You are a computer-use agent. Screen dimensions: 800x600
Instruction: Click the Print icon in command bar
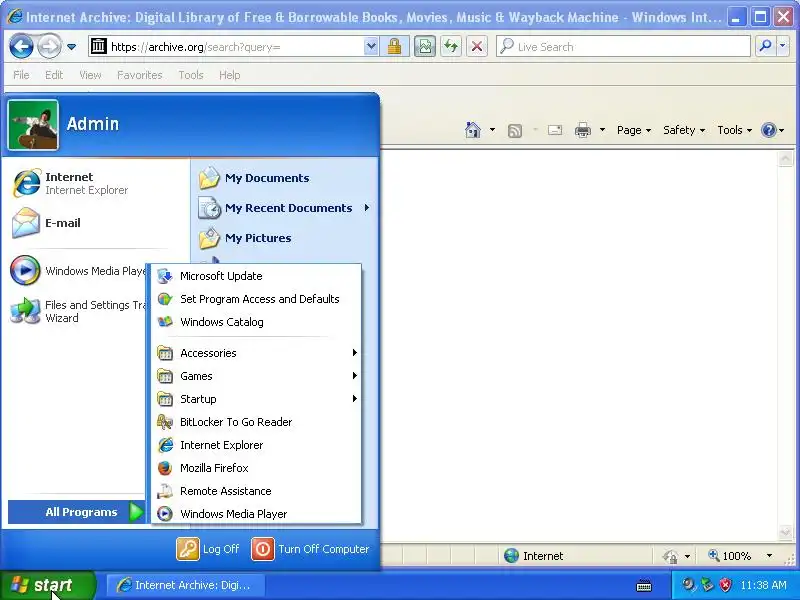pyautogui.click(x=583, y=130)
